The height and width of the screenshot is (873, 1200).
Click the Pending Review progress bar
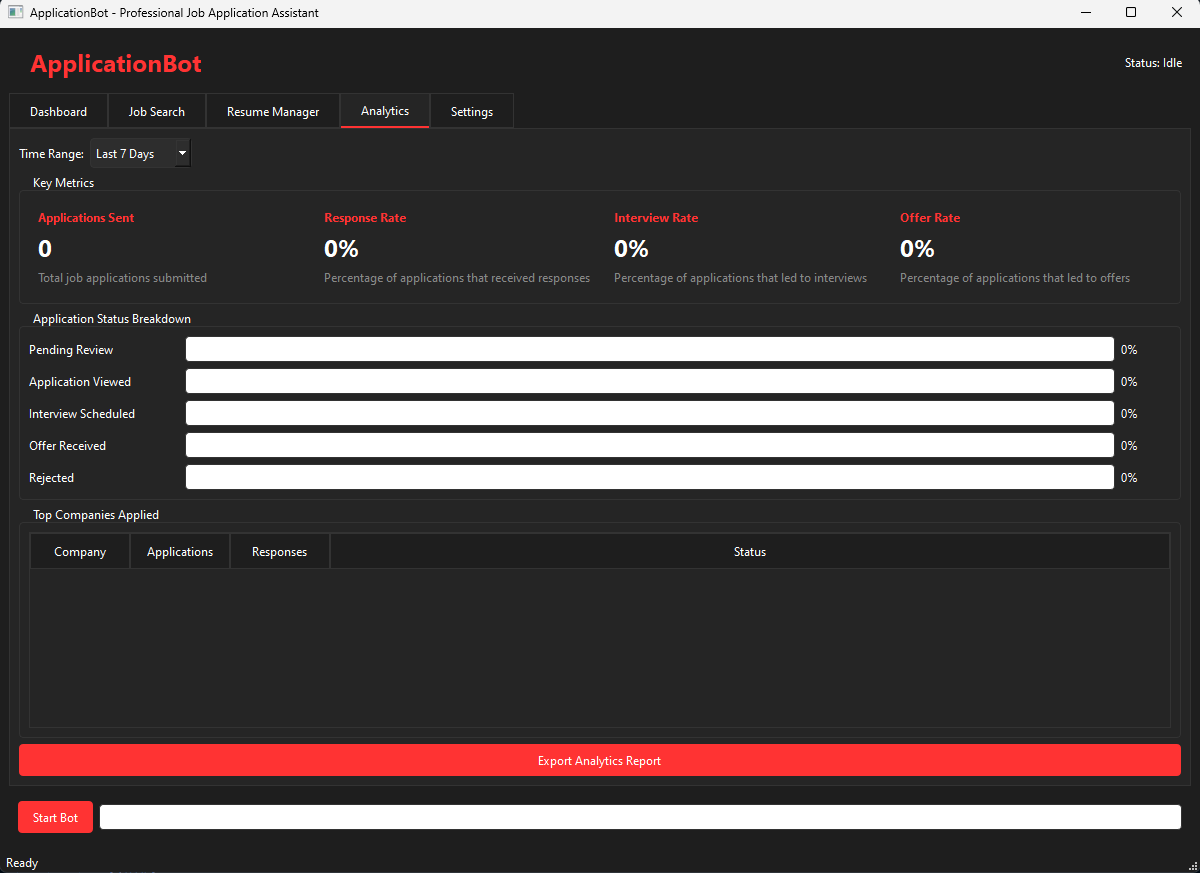click(x=650, y=349)
